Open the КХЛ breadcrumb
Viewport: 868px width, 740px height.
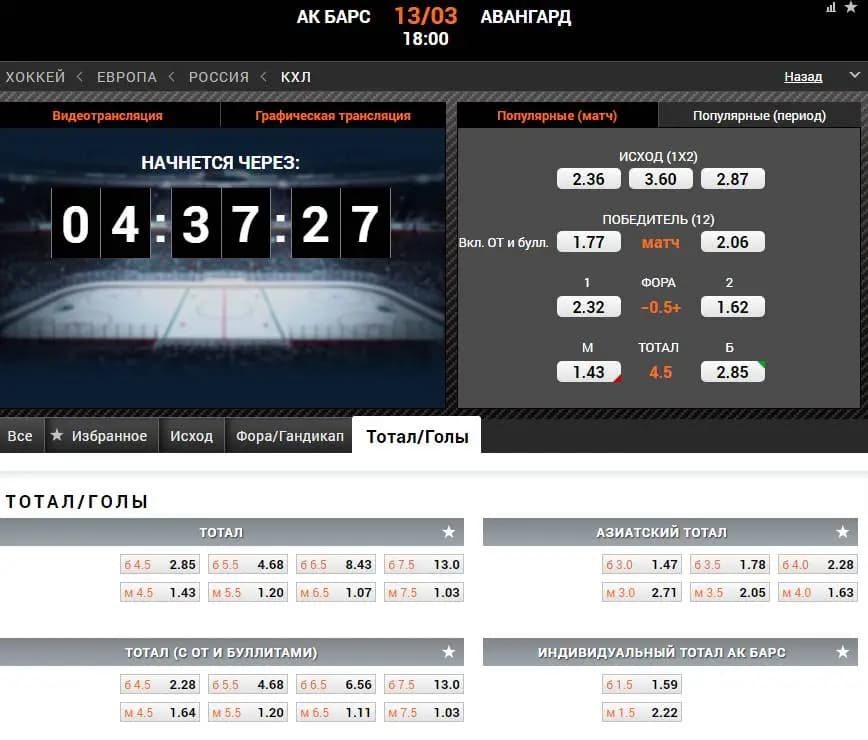click(296, 77)
